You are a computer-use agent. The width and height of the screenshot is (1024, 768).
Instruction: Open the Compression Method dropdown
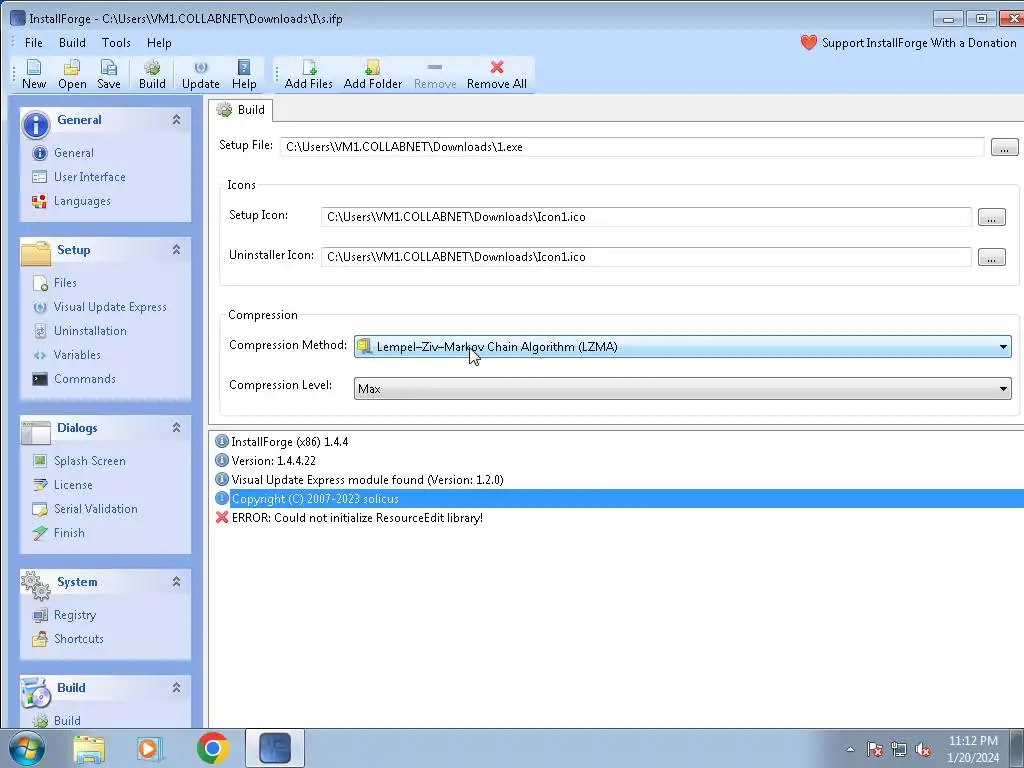click(682, 347)
